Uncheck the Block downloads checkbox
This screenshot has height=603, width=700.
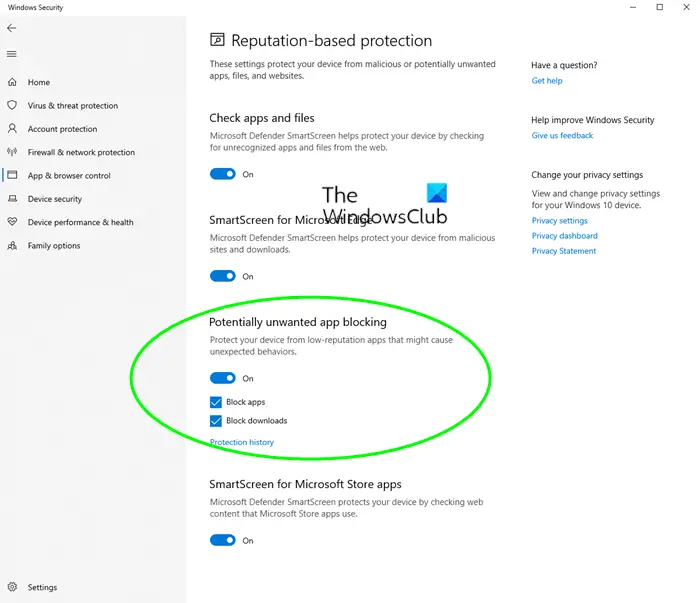216,421
